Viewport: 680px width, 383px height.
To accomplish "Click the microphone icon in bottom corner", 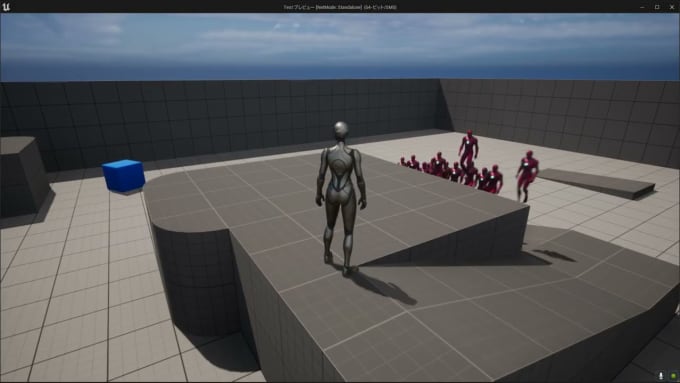I will [x=661, y=376].
